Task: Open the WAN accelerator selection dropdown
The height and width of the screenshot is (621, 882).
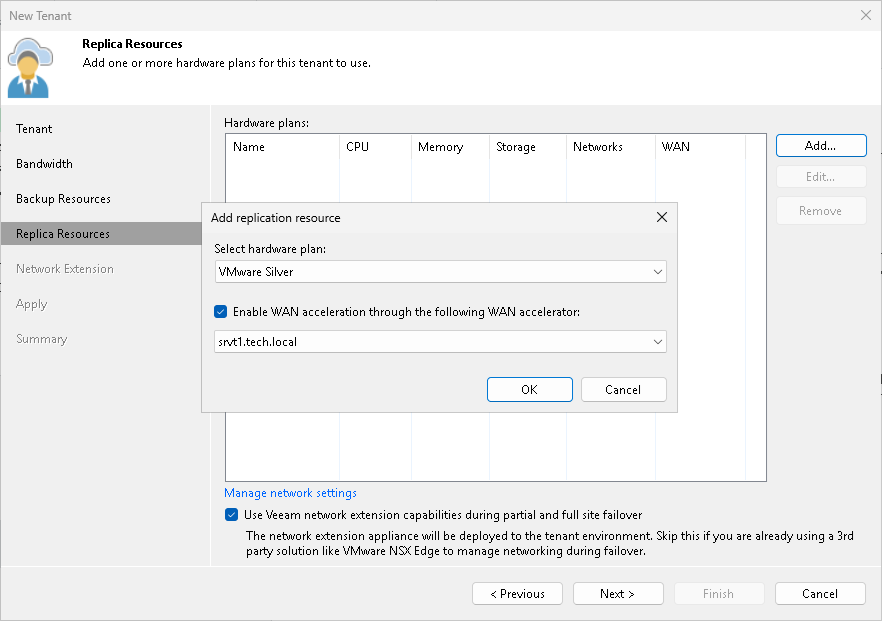Action: coord(658,341)
